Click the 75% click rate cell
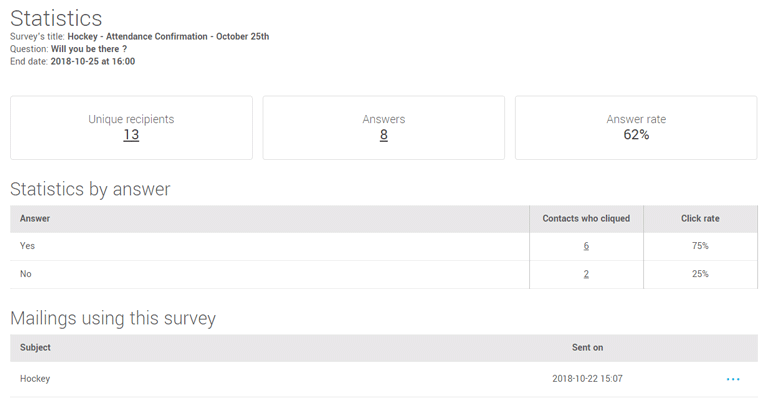767x407 pixels. [x=700, y=246]
